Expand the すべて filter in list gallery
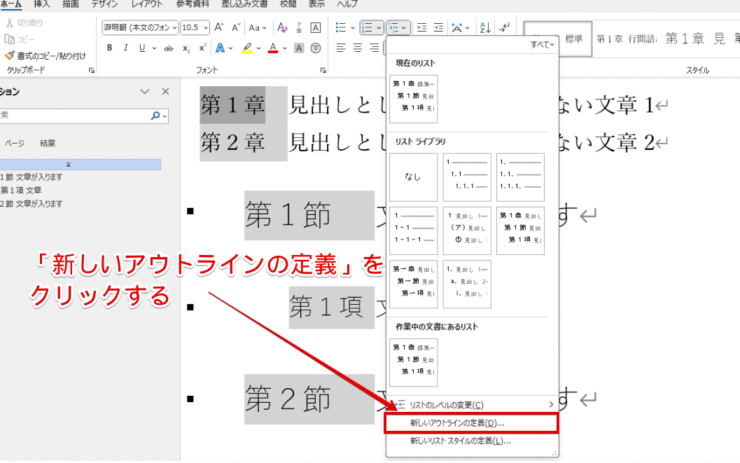Image resolution: width=740 pixels, height=463 pixels. point(541,45)
